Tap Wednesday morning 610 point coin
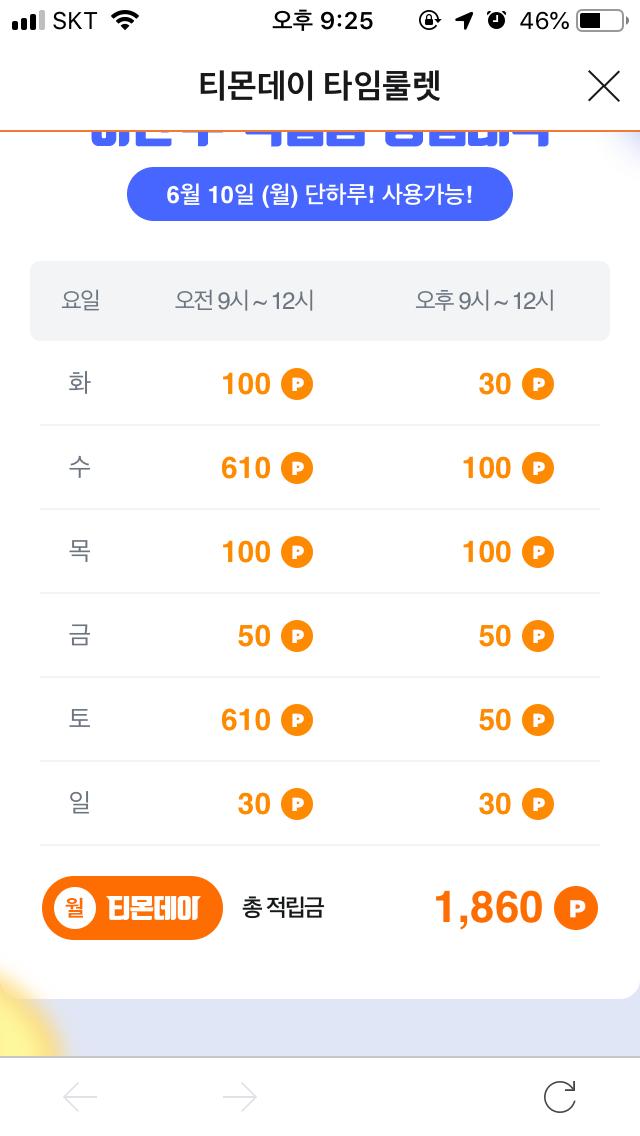Viewport: 640px width, 1136px height. click(297, 468)
